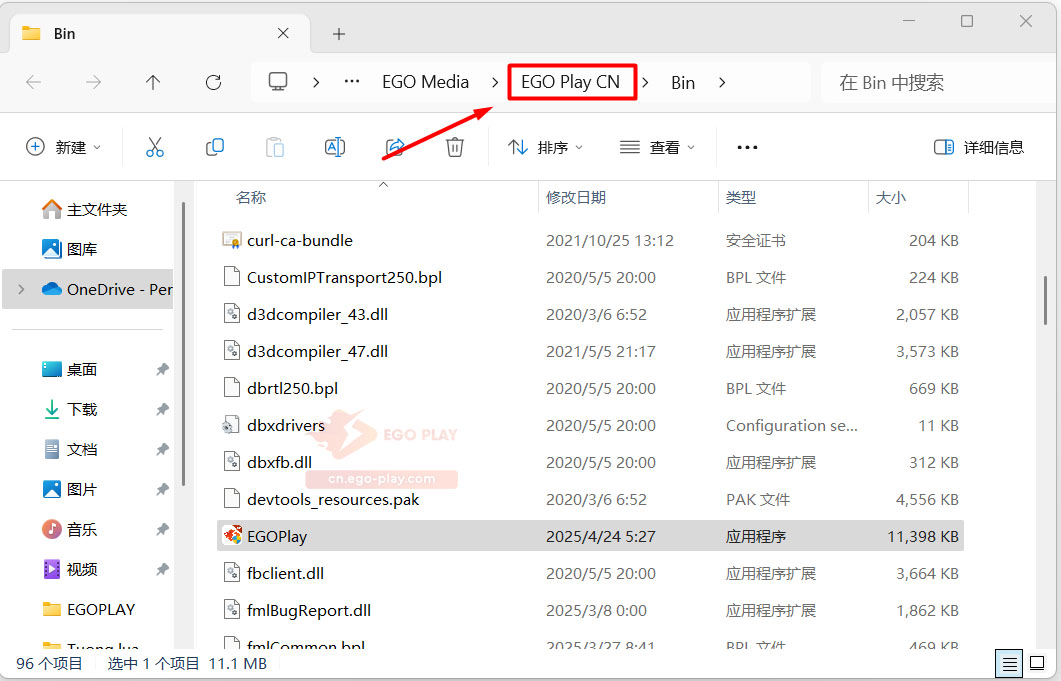Open the New dropdown menu
Image resolution: width=1061 pixels, height=681 pixels.
(63, 147)
